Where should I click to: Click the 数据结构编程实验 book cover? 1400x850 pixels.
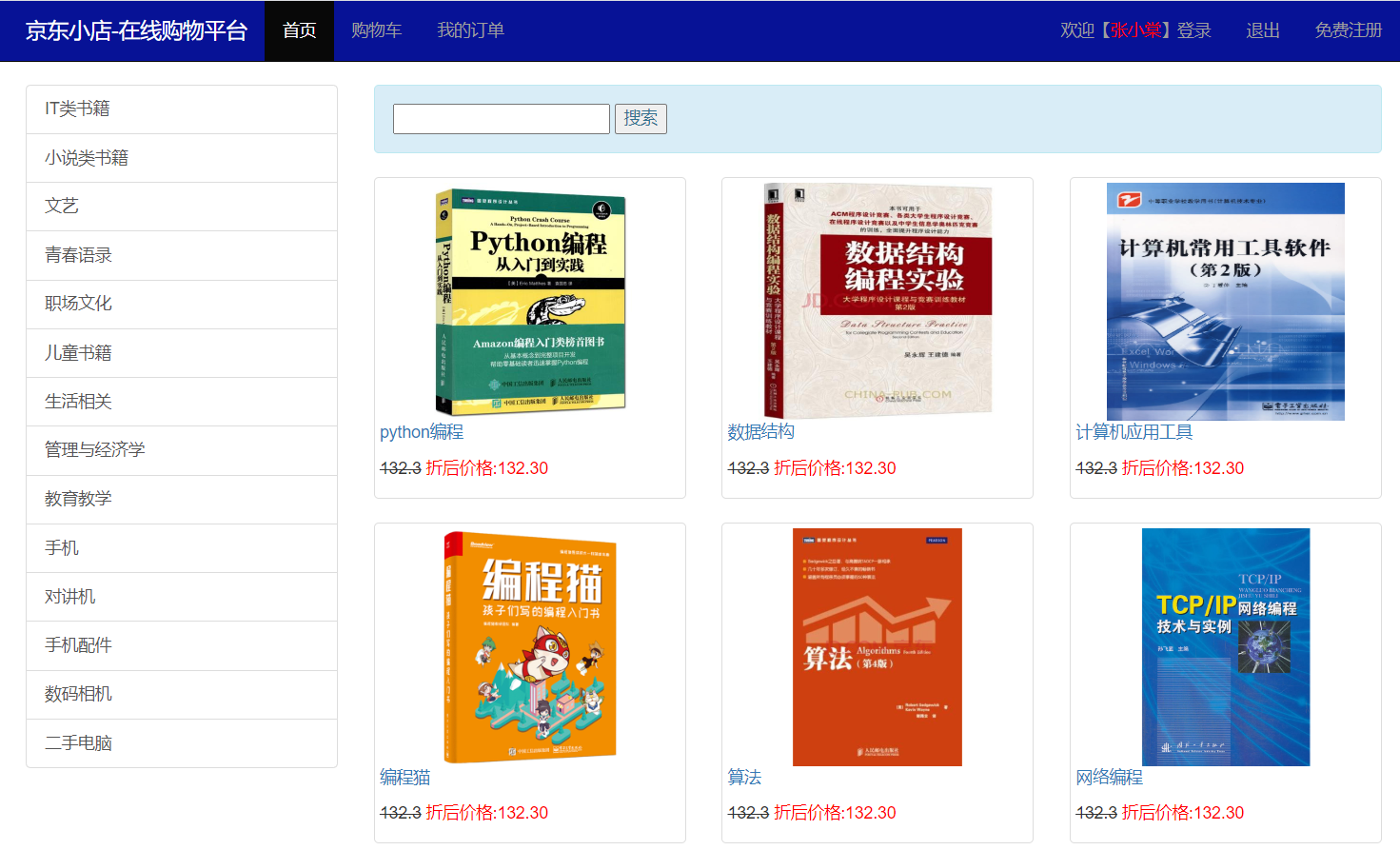pyautogui.click(x=877, y=302)
